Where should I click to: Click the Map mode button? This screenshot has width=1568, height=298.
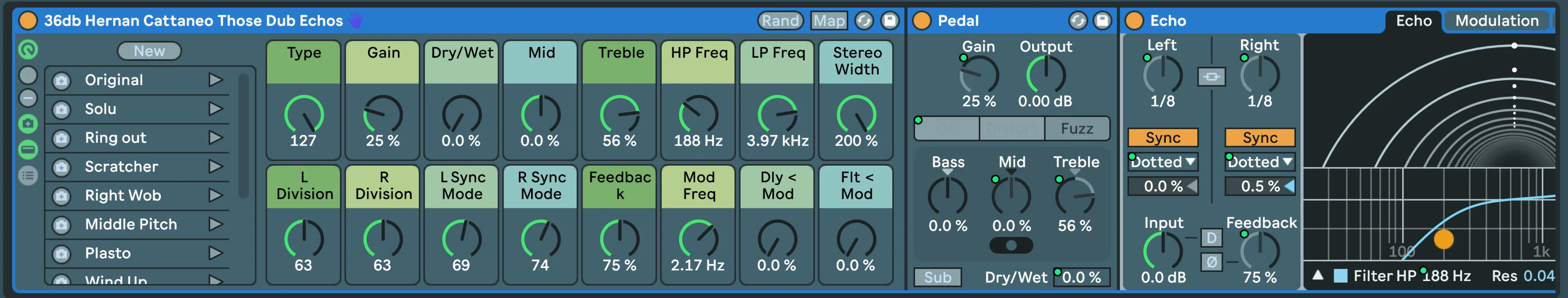tap(829, 21)
